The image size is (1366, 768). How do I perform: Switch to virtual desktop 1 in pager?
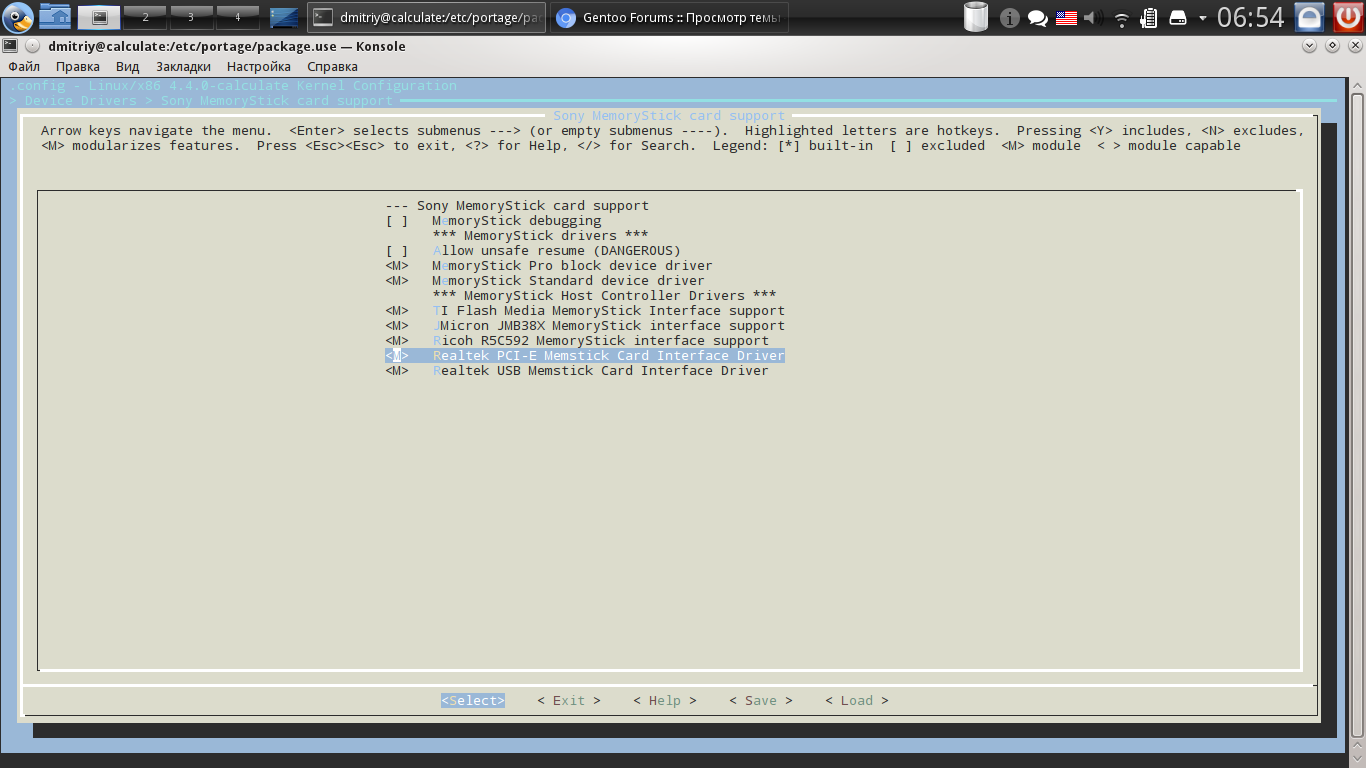point(99,17)
